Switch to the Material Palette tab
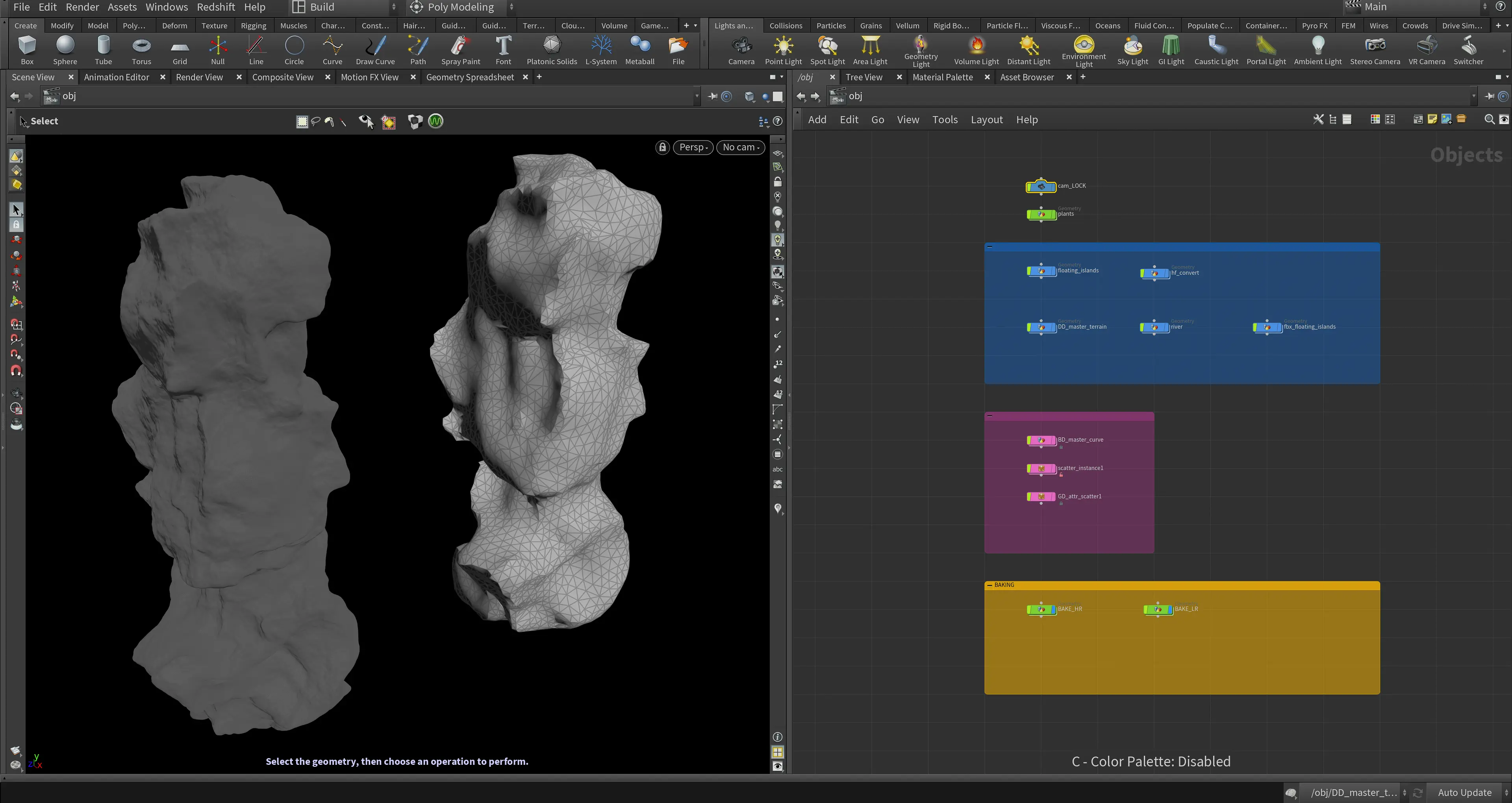This screenshot has width=1512, height=803. pos(942,77)
